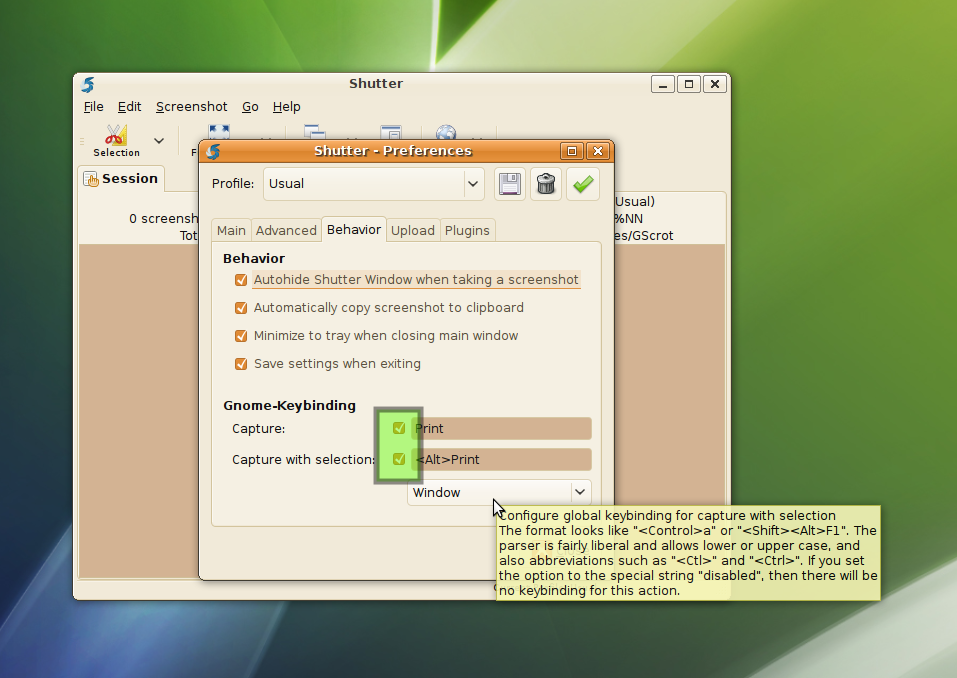
Task: Delete profile using the trash can icon
Action: [x=545, y=184]
